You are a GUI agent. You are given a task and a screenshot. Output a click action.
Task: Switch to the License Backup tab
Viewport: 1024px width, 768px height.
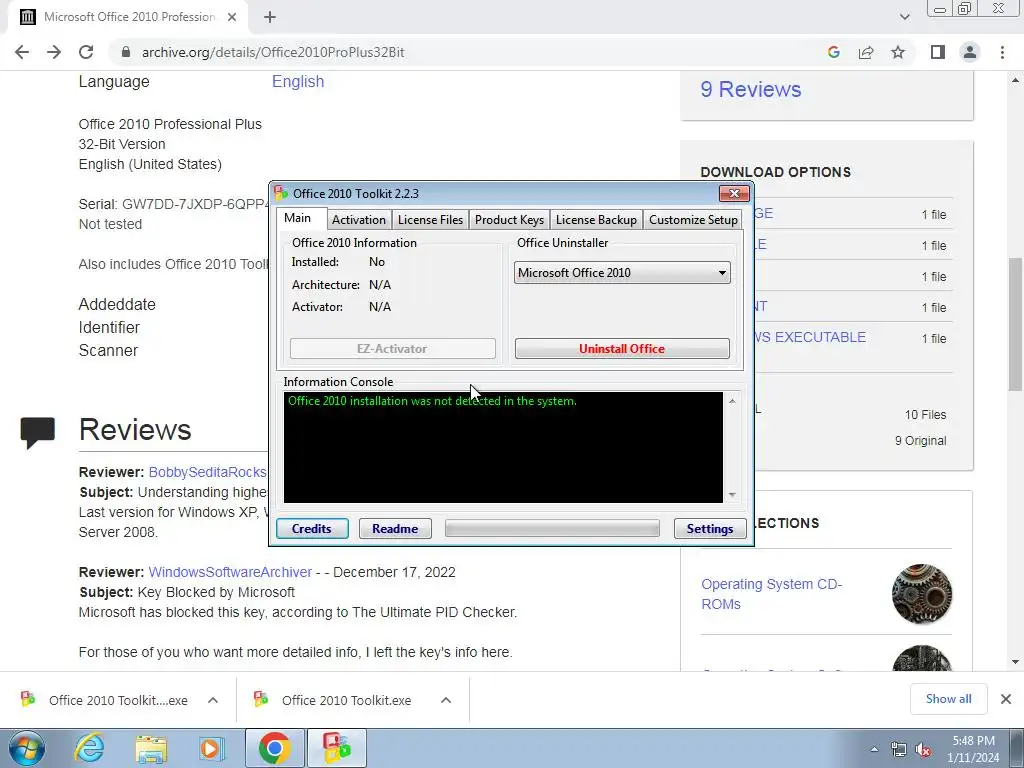pyautogui.click(x=596, y=220)
